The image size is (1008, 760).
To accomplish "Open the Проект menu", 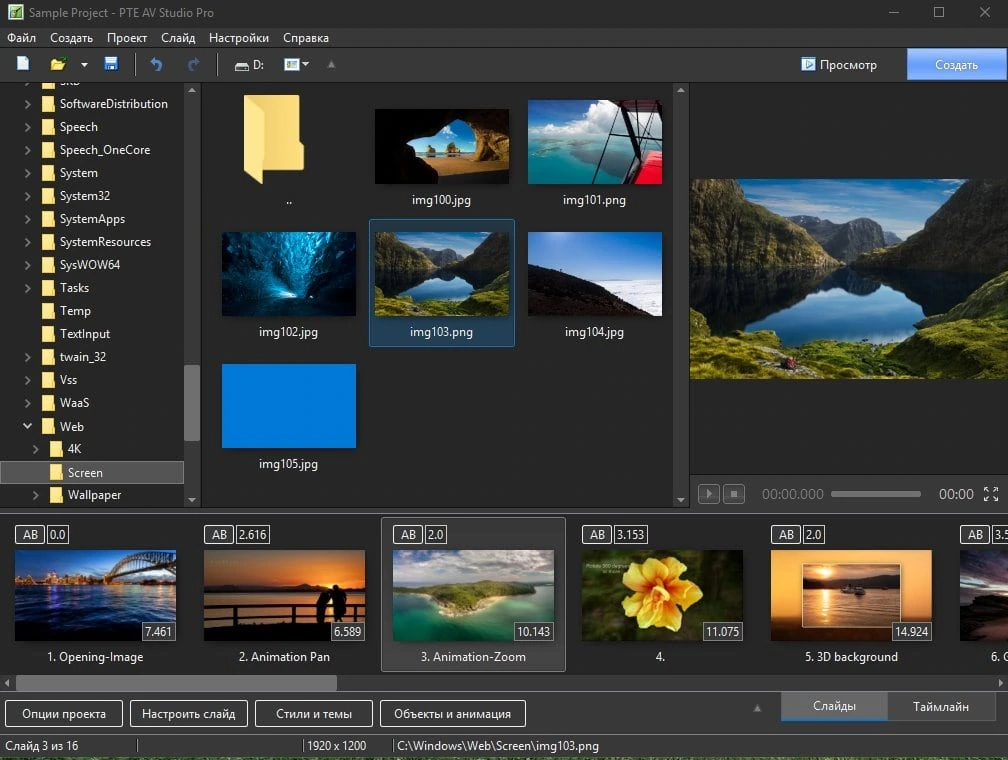I will pyautogui.click(x=127, y=38).
